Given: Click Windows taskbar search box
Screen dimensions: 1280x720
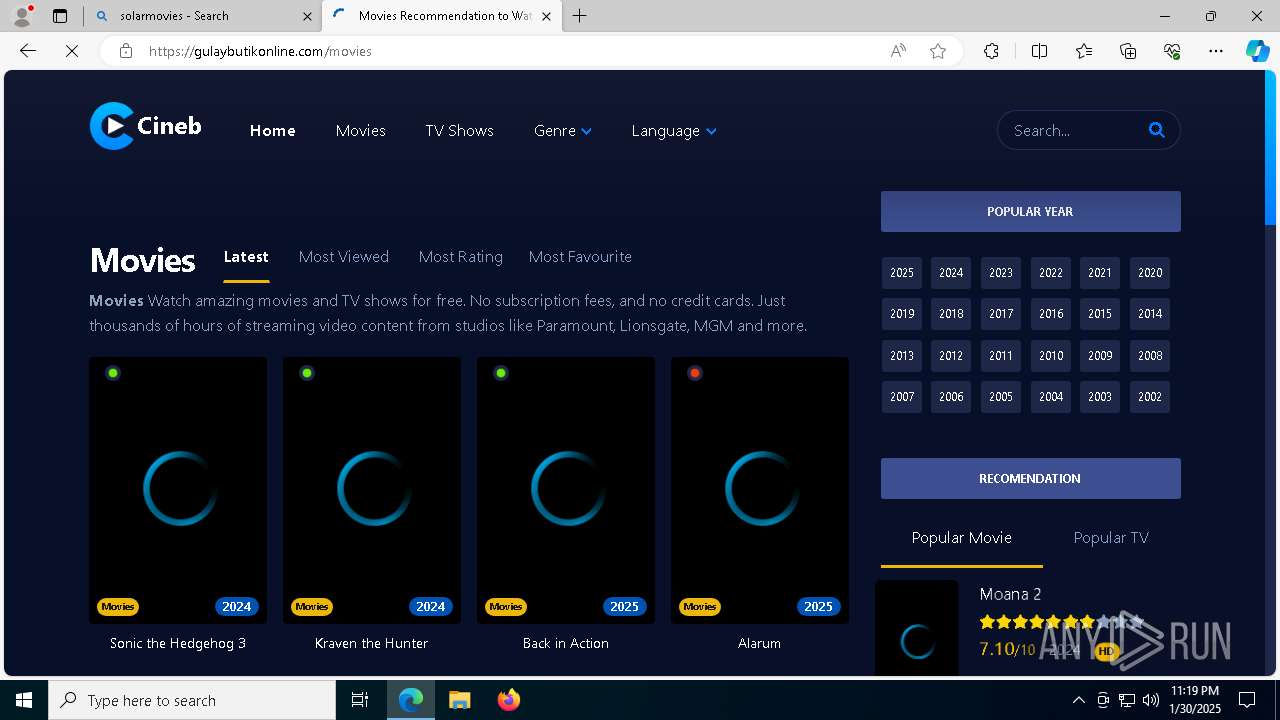Looking at the screenshot, I should click(192, 700).
